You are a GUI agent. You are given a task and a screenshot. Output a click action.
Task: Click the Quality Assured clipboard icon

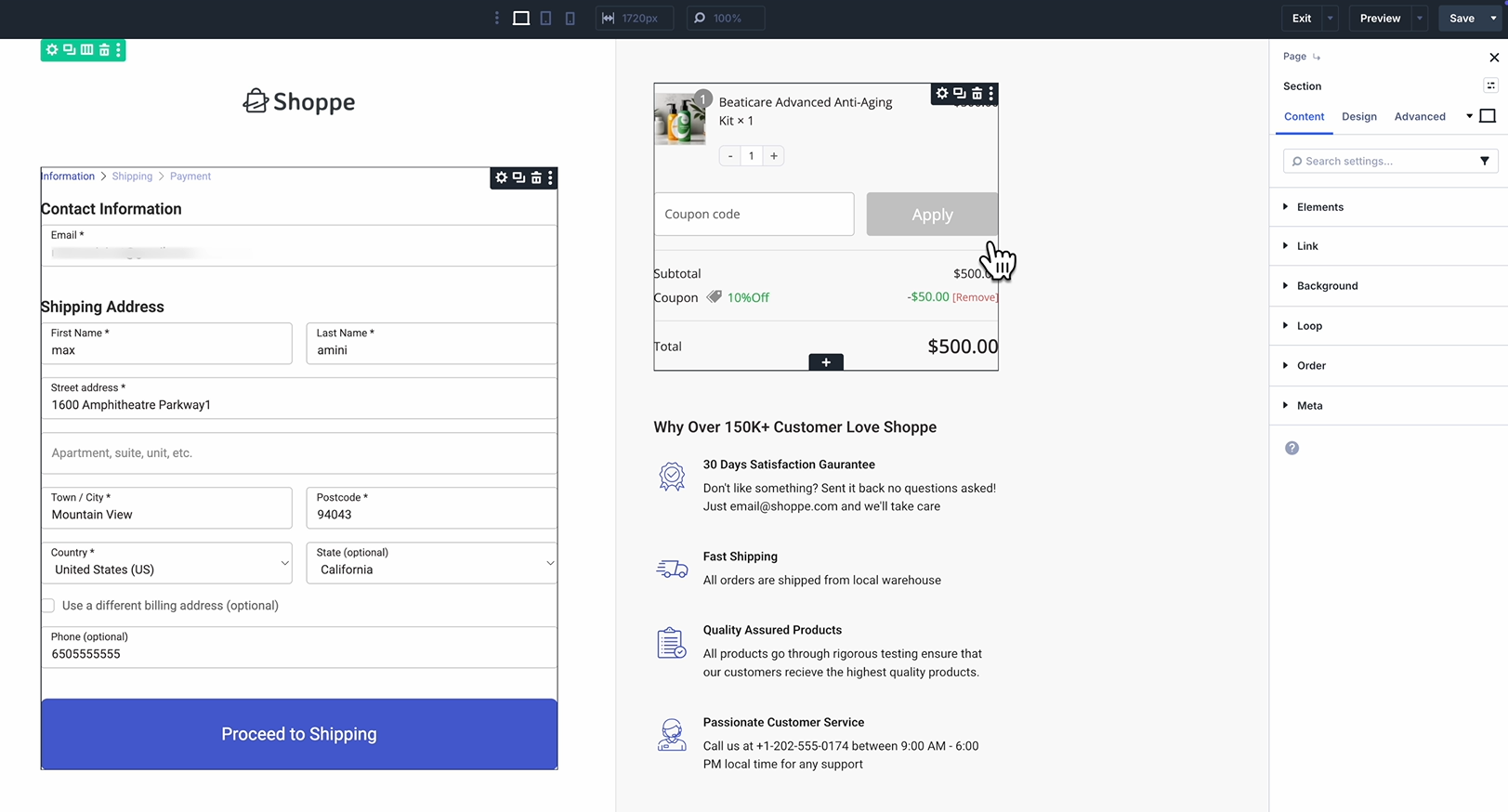click(x=672, y=643)
